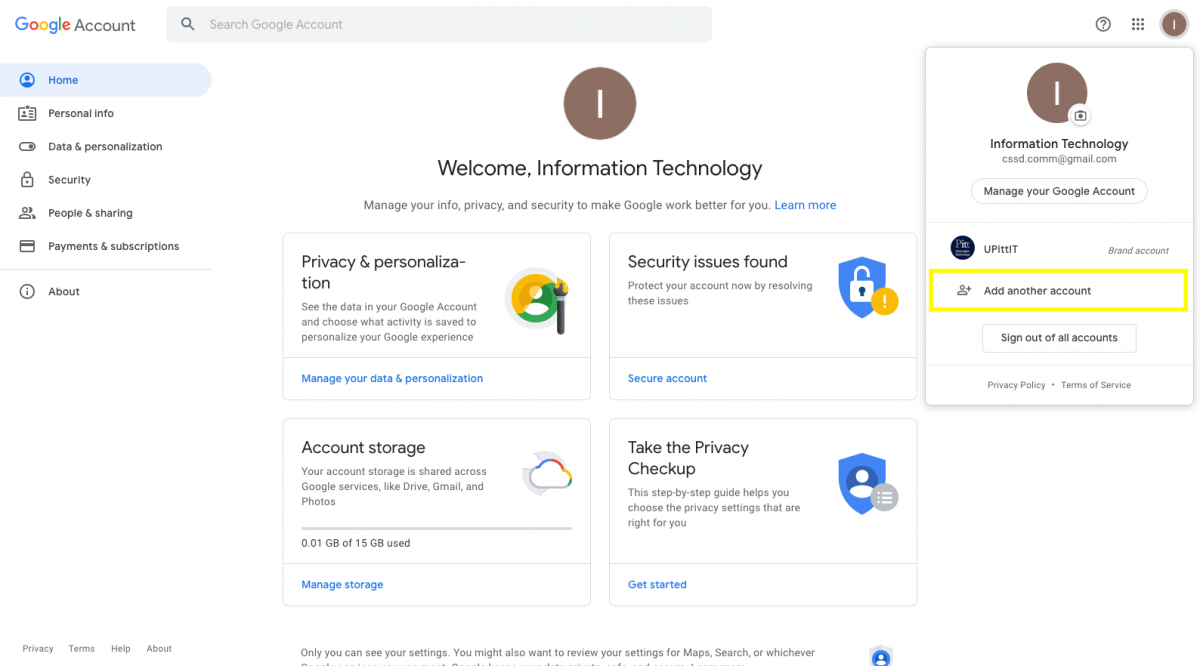The width and height of the screenshot is (1200, 666).
Task: Focus the Search Google Account field
Action: coord(439,24)
